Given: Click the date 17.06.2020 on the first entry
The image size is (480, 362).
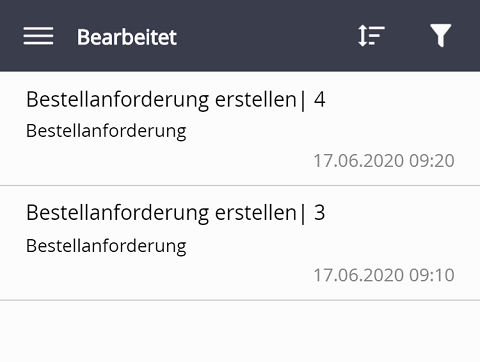Looking at the screenshot, I should pyautogui.click(x=359, y=161).
